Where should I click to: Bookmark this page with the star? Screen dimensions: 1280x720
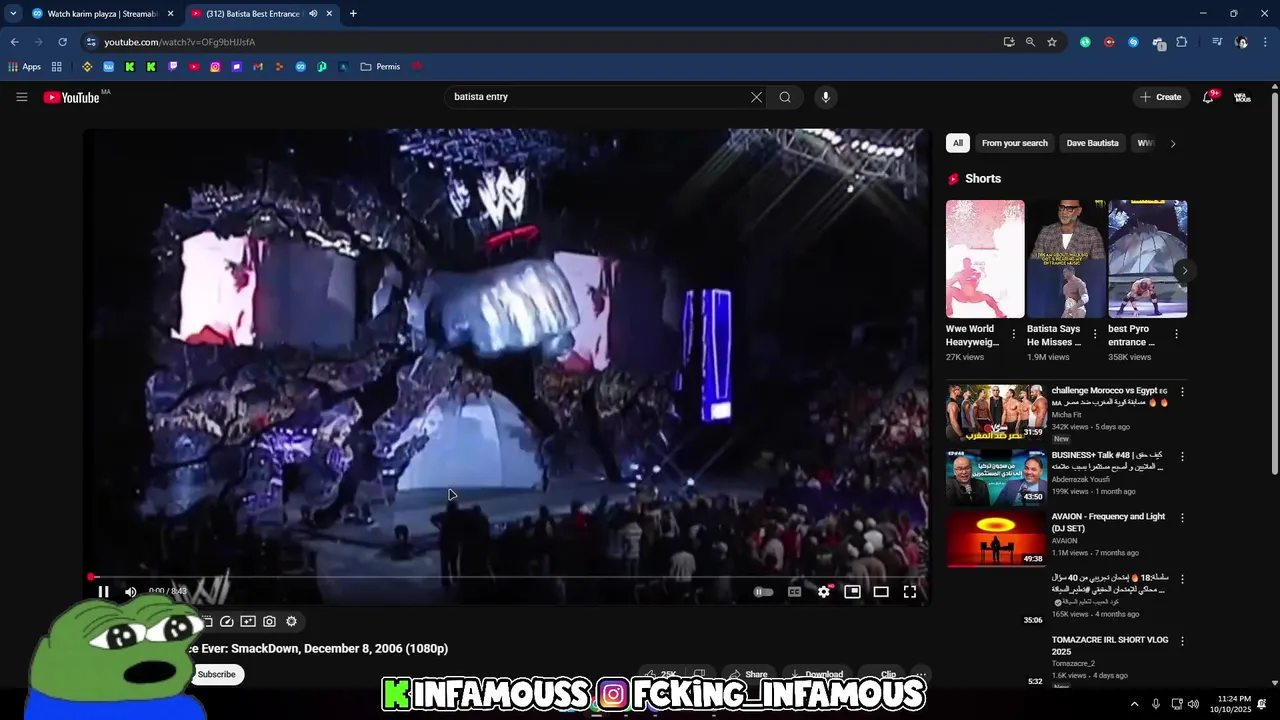1052,42
